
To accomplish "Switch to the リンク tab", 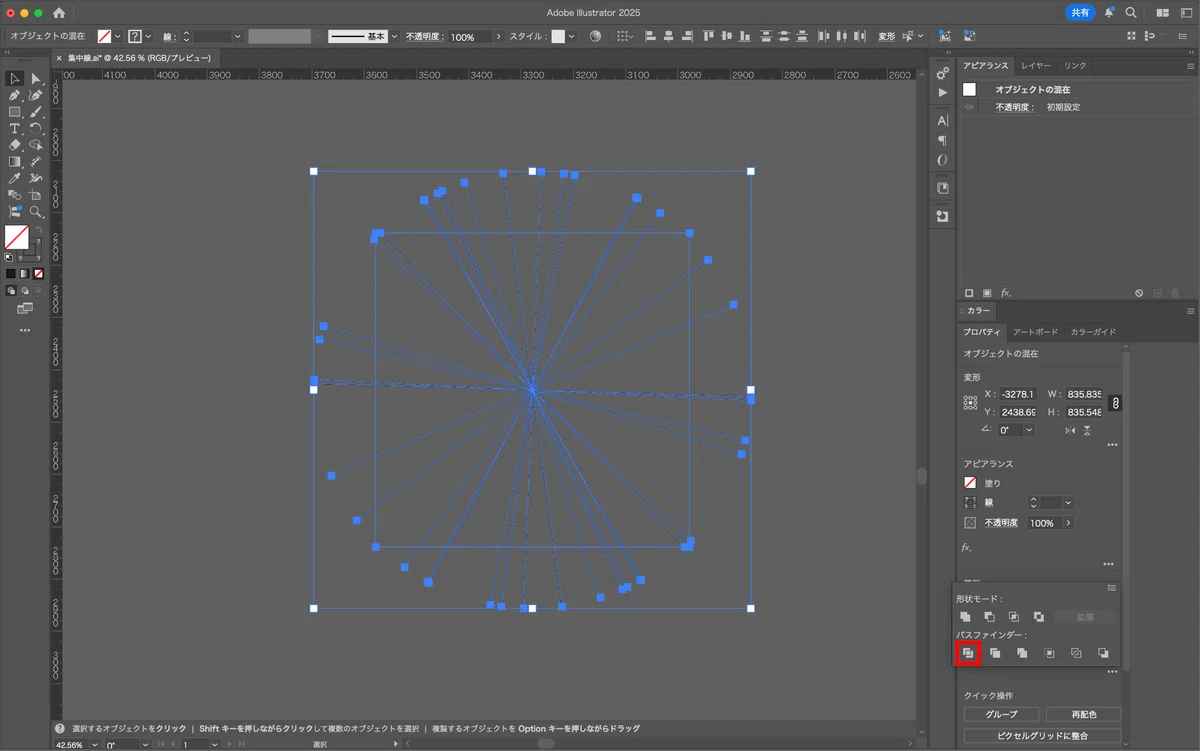I will 1075,65.
